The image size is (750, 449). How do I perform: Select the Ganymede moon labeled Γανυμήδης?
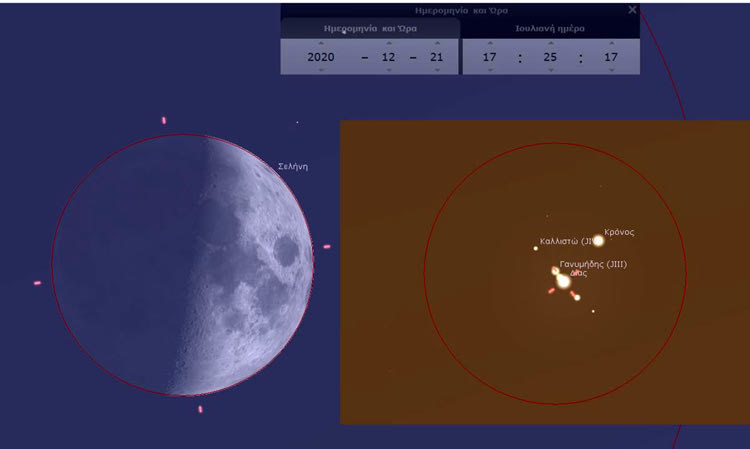[555, 271]
